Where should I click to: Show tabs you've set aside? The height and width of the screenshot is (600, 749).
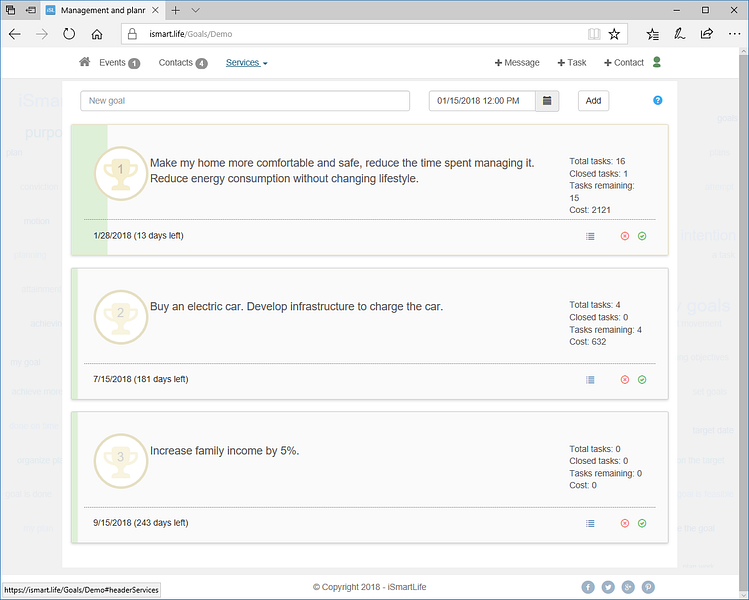point(11,10)
